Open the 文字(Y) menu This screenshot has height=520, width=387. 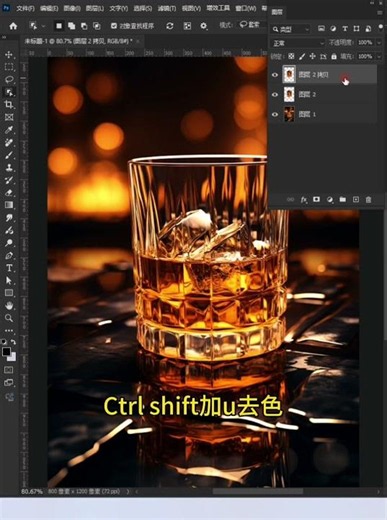coord(119,8)
